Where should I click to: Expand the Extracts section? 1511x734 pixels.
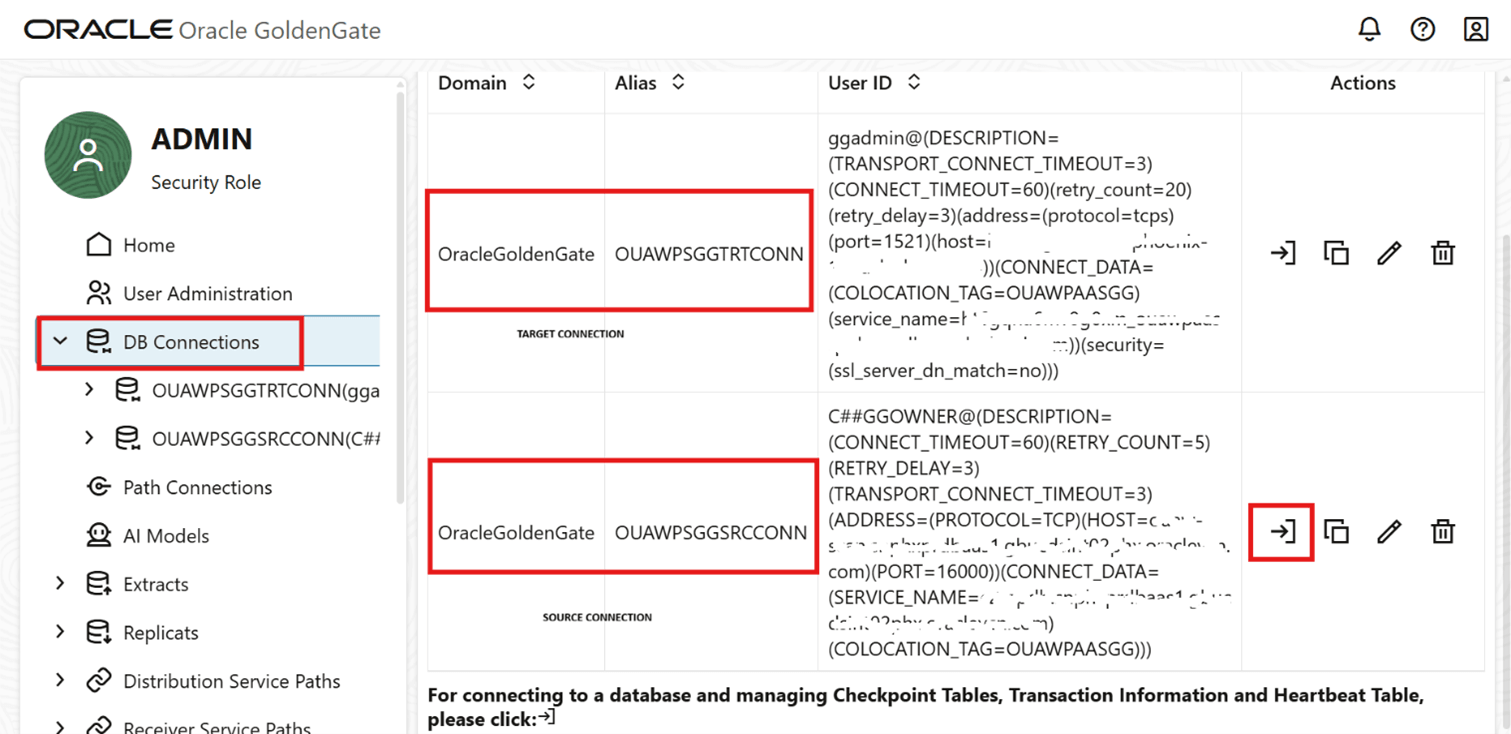click(60, 583)
